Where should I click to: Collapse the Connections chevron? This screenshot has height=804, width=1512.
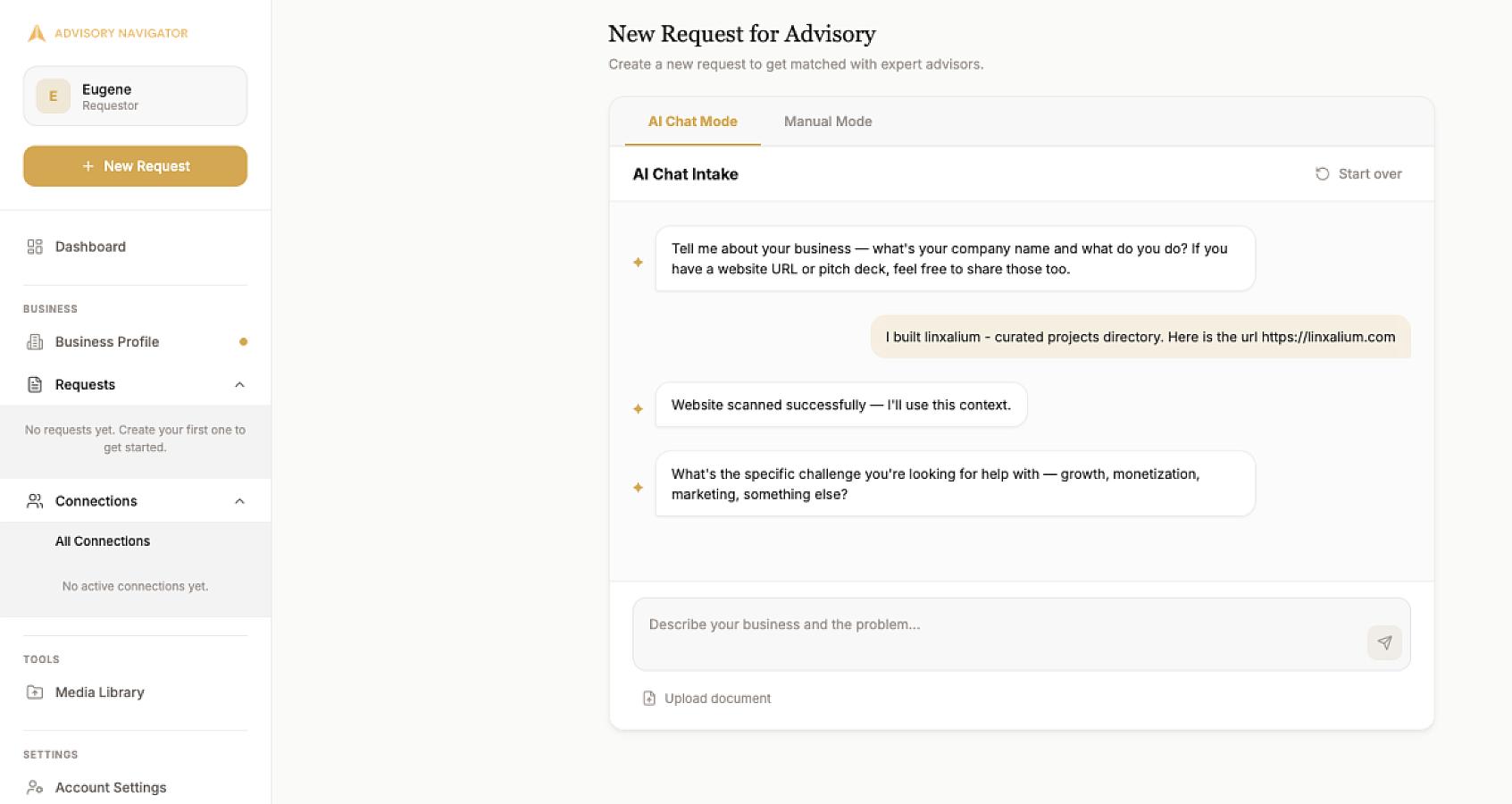(x=239, y=501)
